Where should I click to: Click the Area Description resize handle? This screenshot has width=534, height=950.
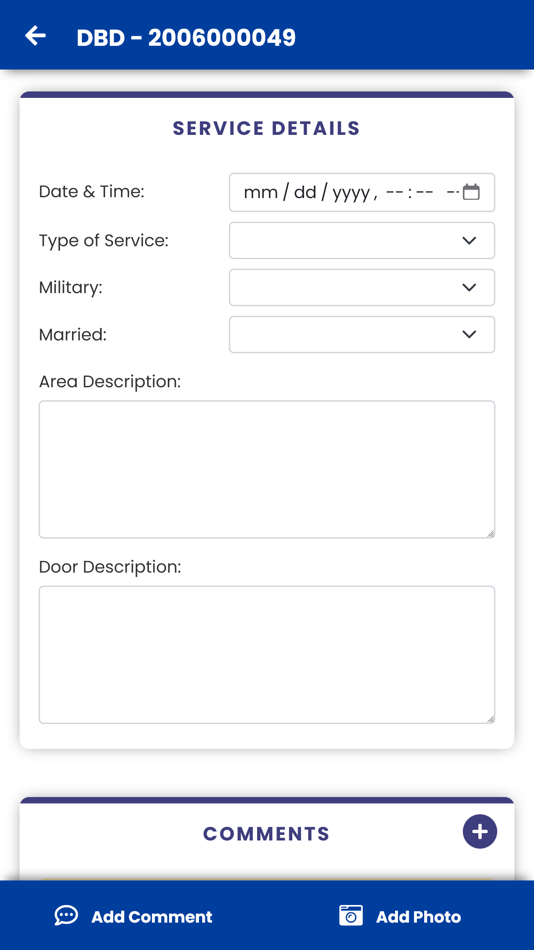[490, 534]
